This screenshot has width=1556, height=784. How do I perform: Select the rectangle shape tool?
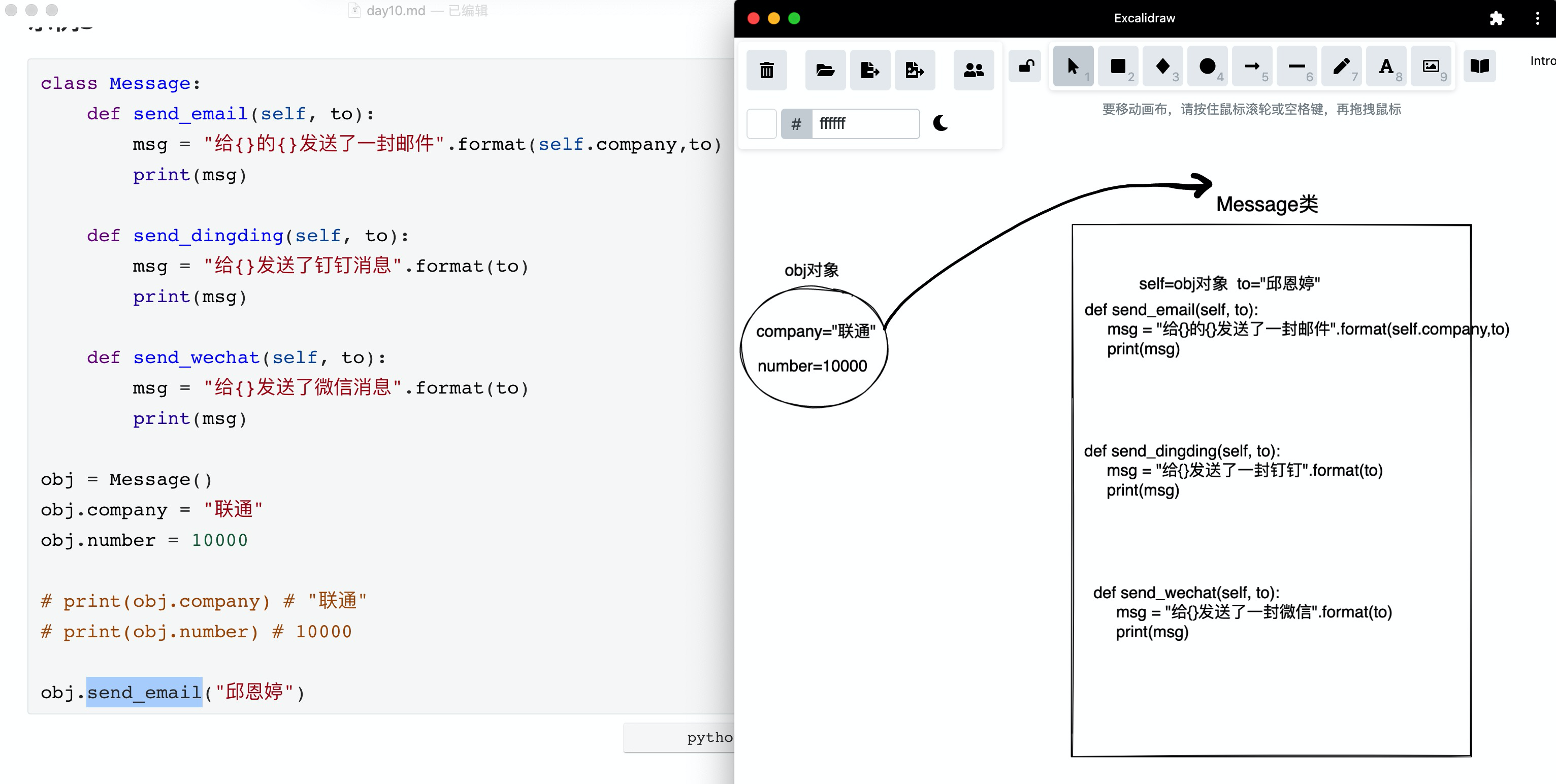coord(1118,66)
